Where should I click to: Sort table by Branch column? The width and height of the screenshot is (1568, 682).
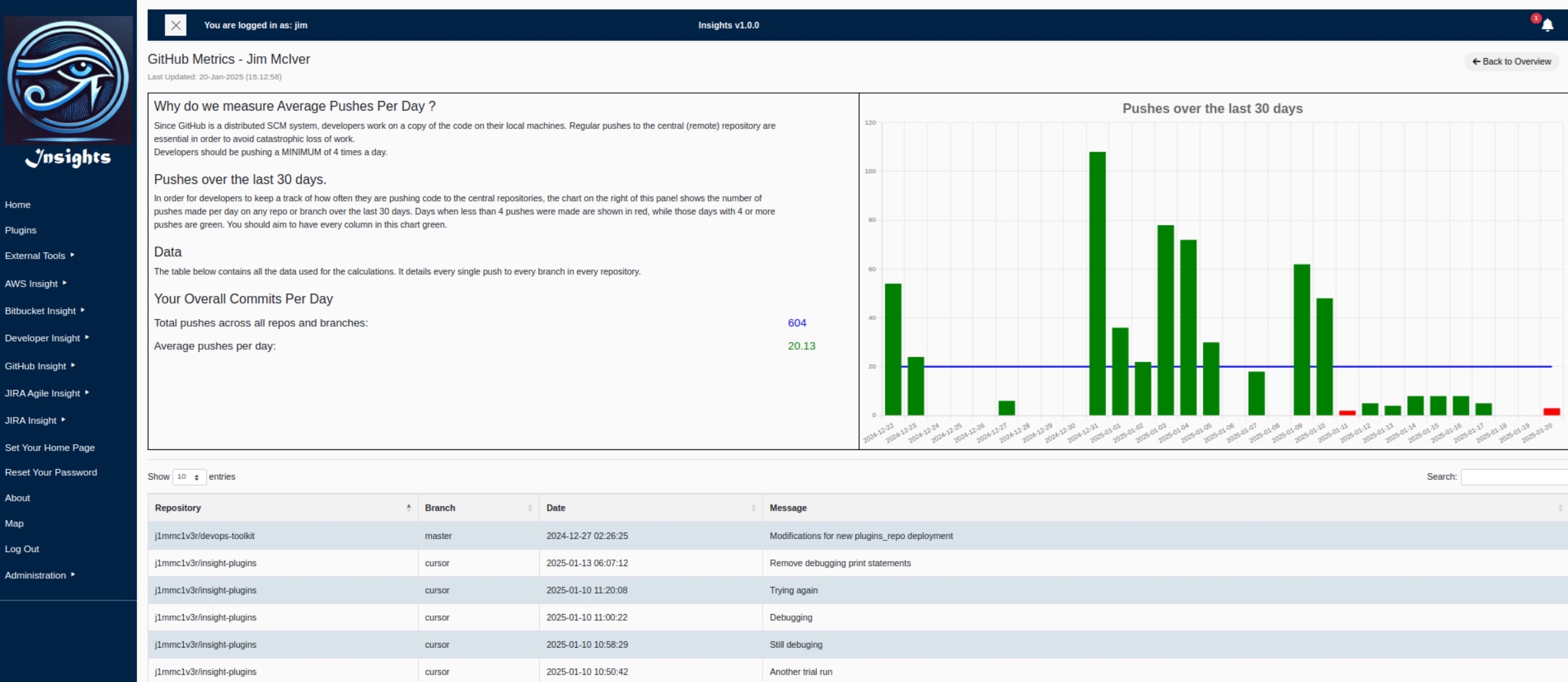click(x=479, y=508)
